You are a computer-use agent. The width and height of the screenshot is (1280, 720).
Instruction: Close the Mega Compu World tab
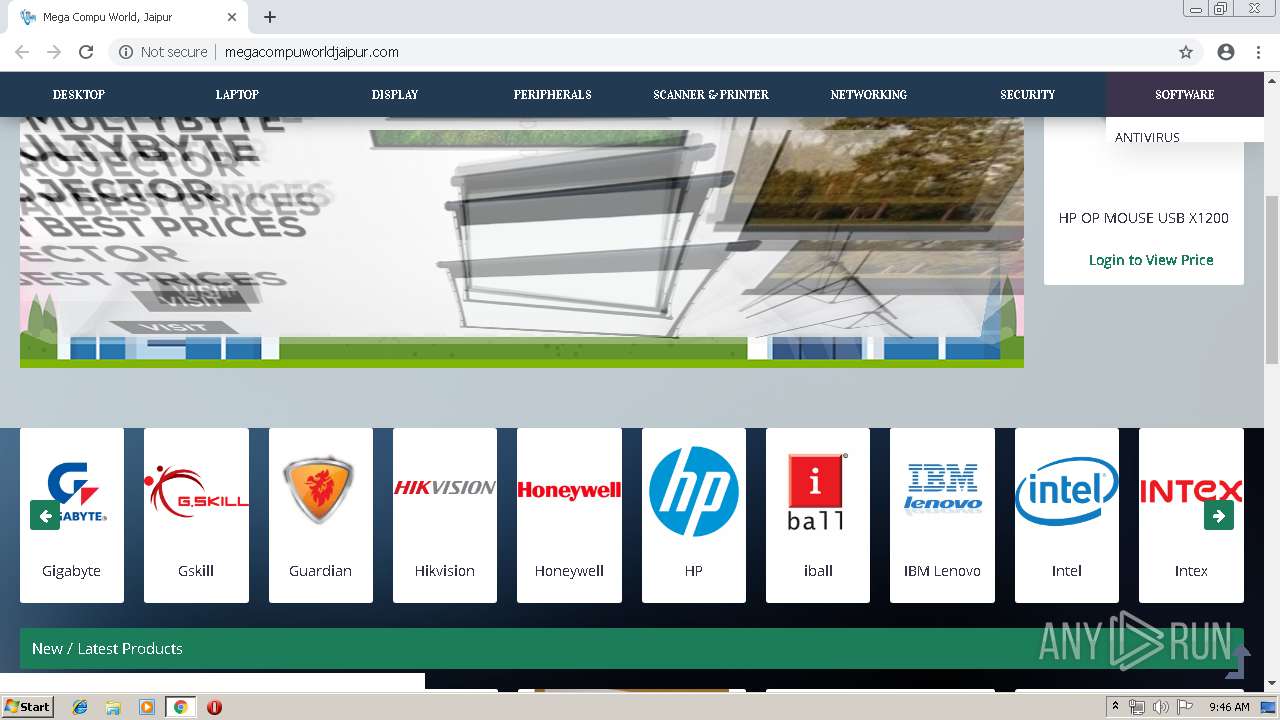tap(232, 17)
